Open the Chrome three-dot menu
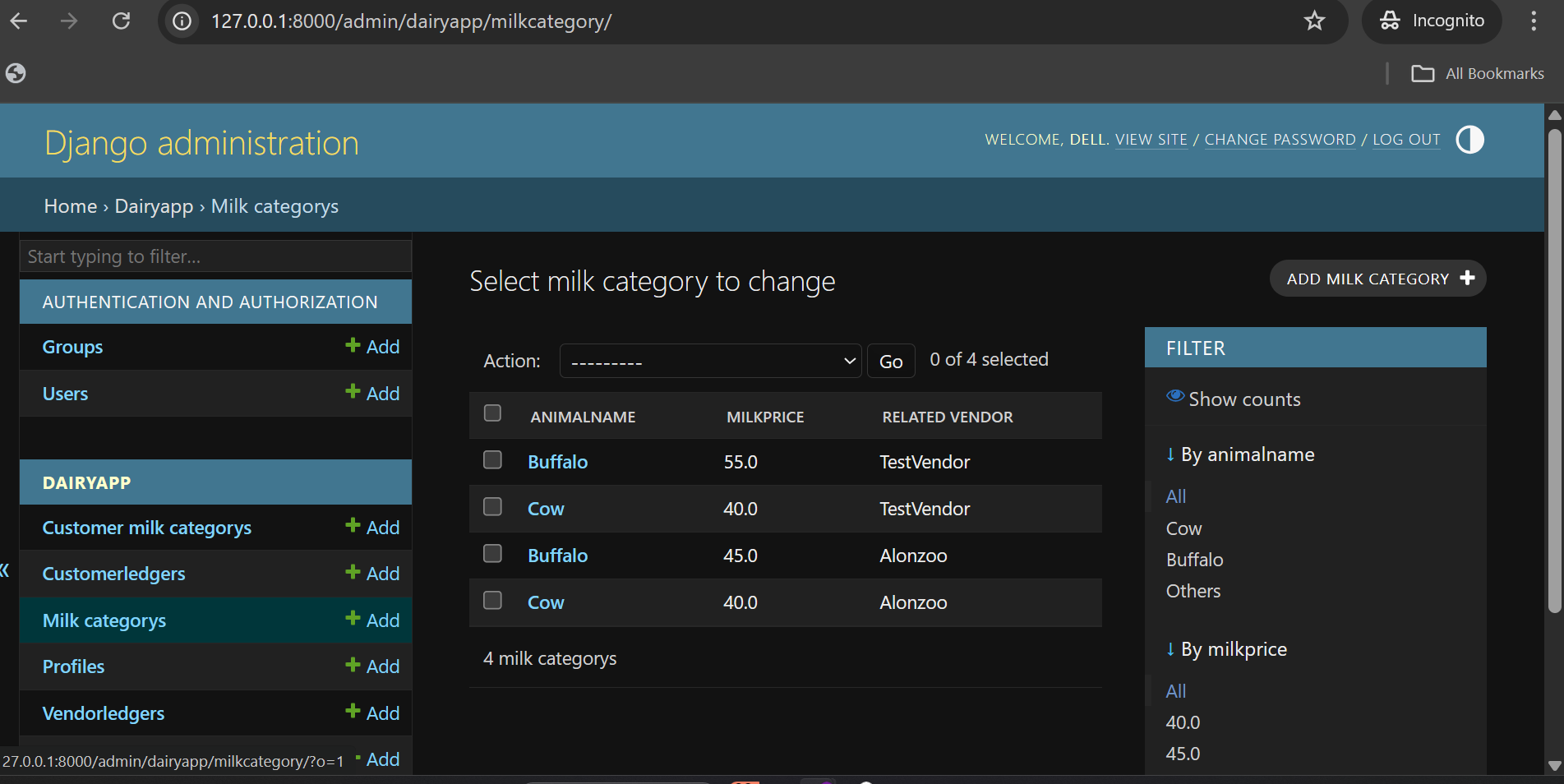Viewport: 1564px width, 784px height. [1533, 21]
